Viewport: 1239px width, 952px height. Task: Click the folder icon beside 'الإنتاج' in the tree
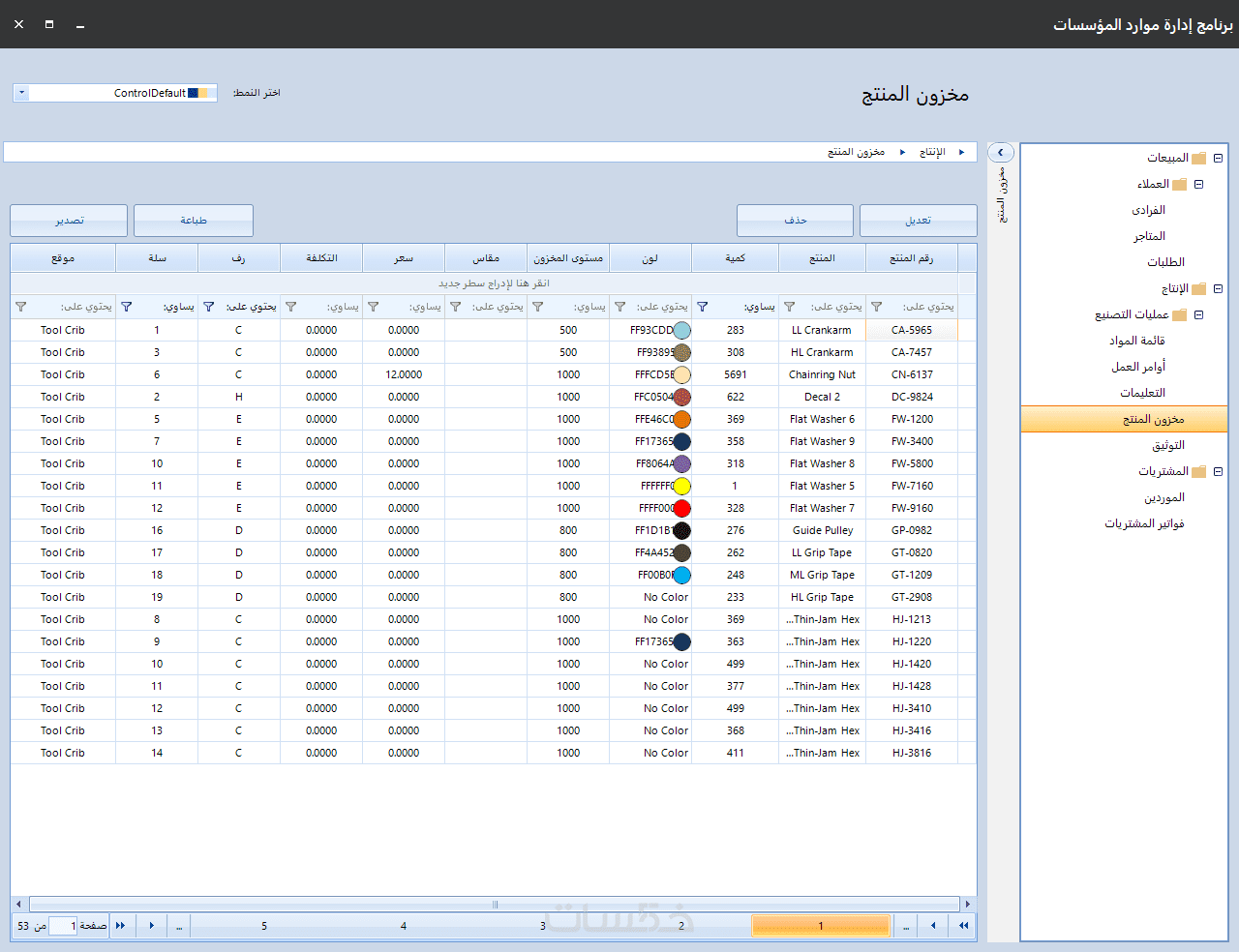(x=1199, y=288)
